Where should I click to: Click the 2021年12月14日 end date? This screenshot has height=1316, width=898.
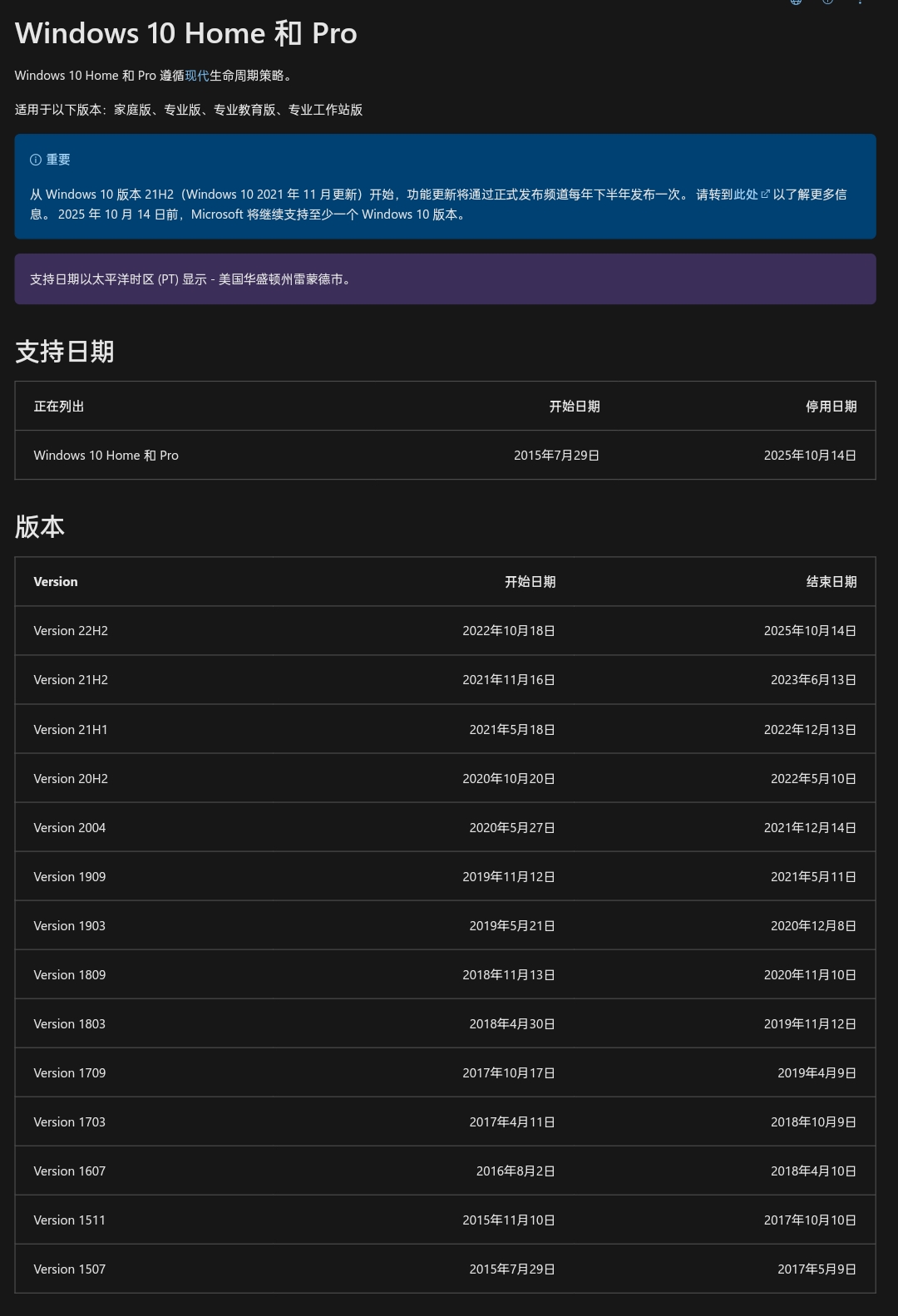pyautogui.click(x=810, y=828)
